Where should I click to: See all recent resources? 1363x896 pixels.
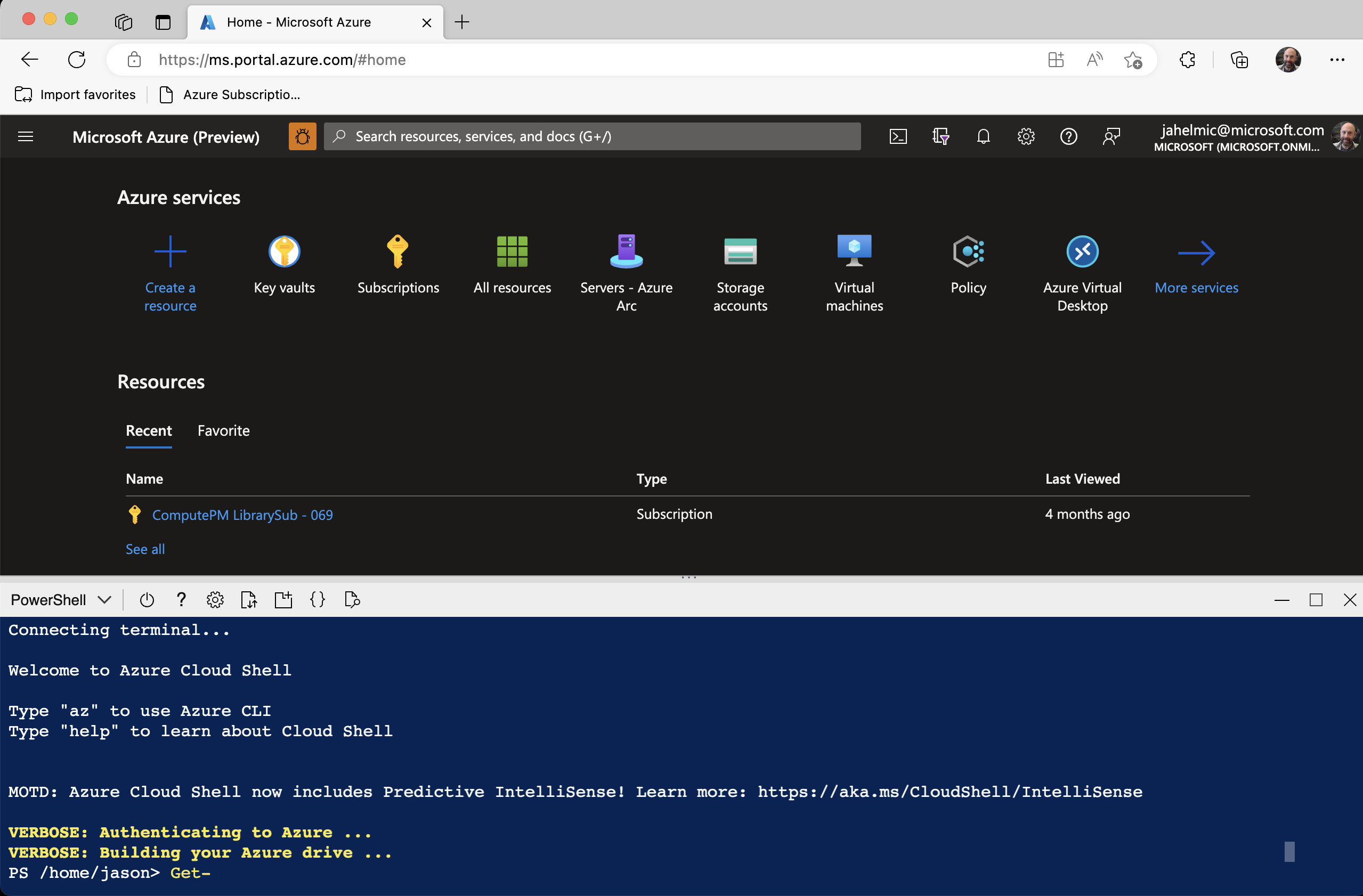(145, 549)
